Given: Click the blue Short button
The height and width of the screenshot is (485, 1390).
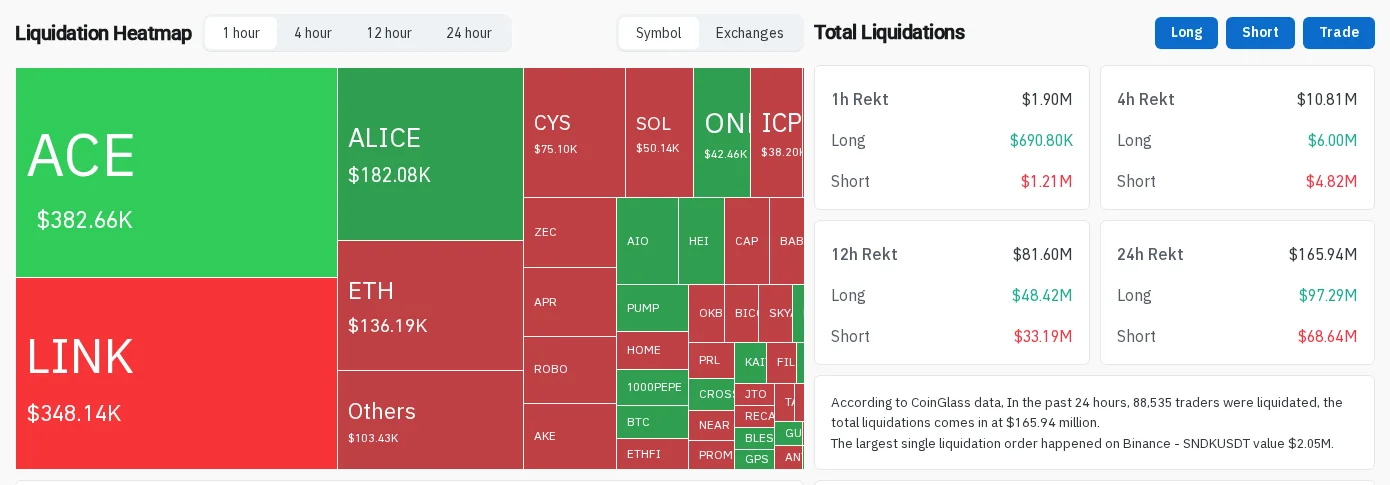Looking at the screenshot, I should [1260, 33].
